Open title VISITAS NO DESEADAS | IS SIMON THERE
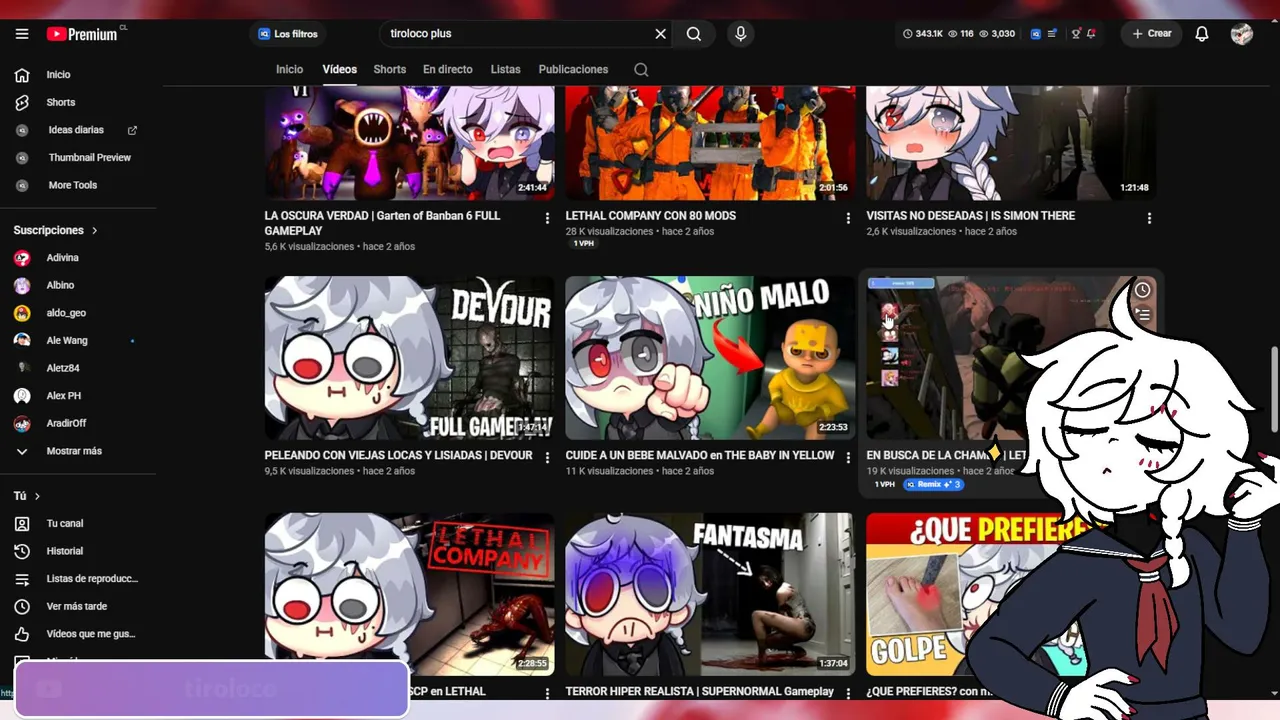Screen dimensions: 1280x720 point(970,216)
